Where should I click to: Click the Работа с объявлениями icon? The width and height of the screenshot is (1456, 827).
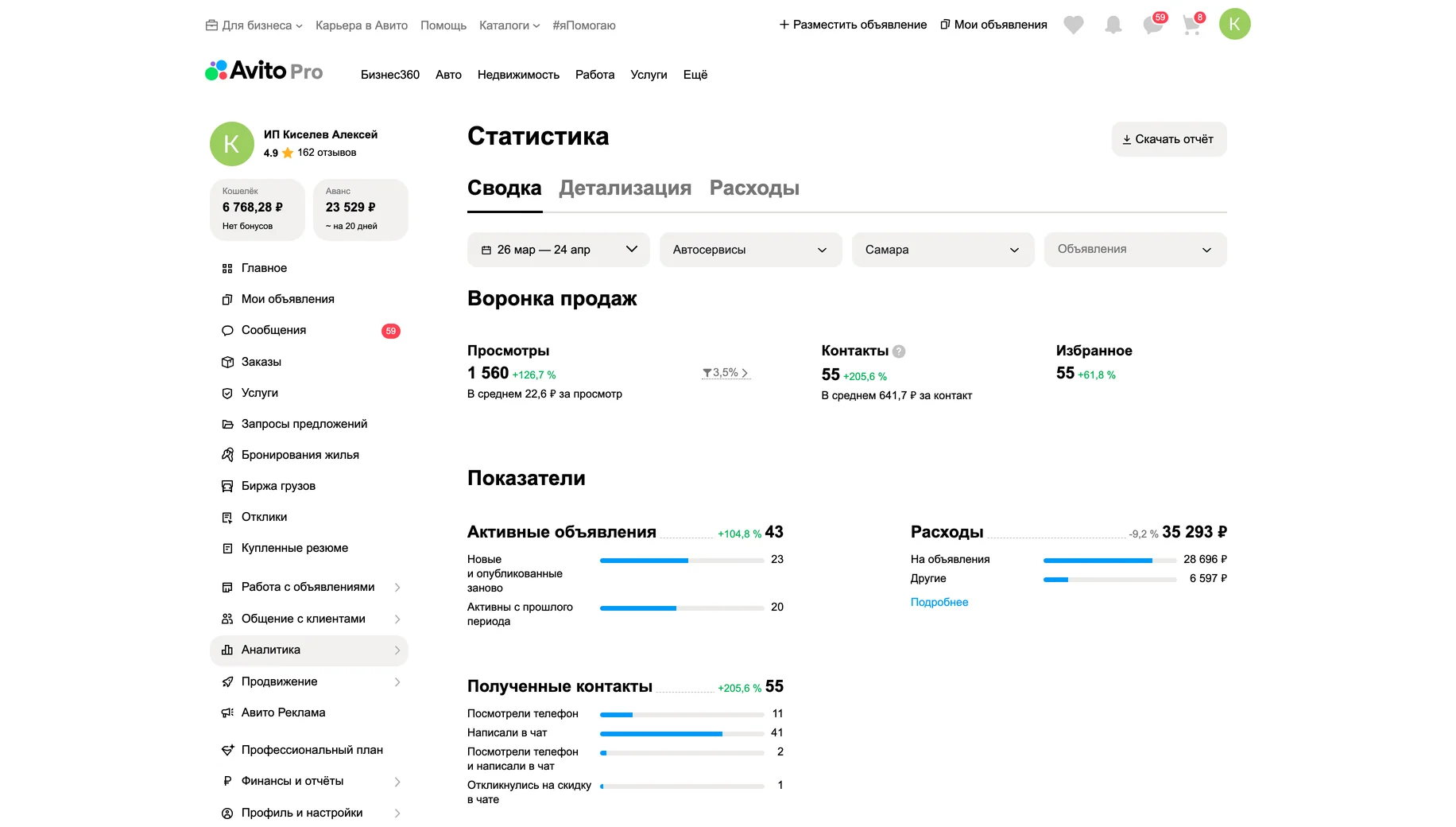227,588
